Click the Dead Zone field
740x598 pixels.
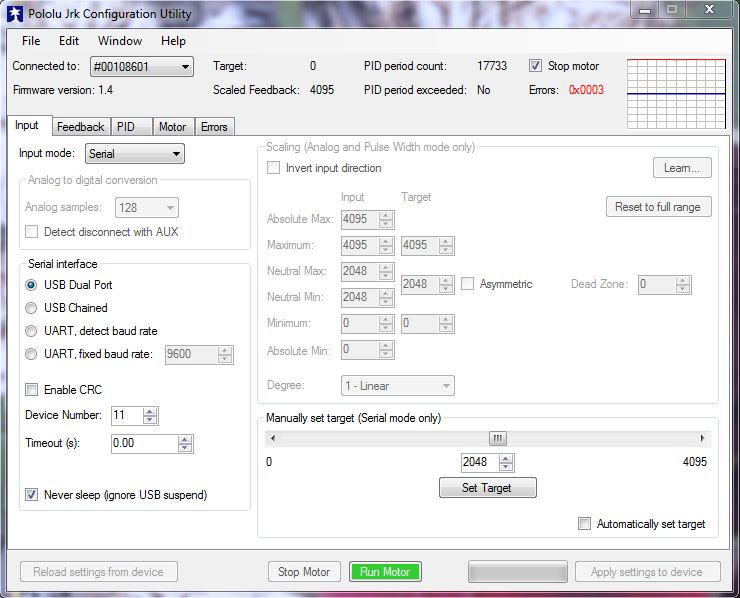tap(656, 284)
